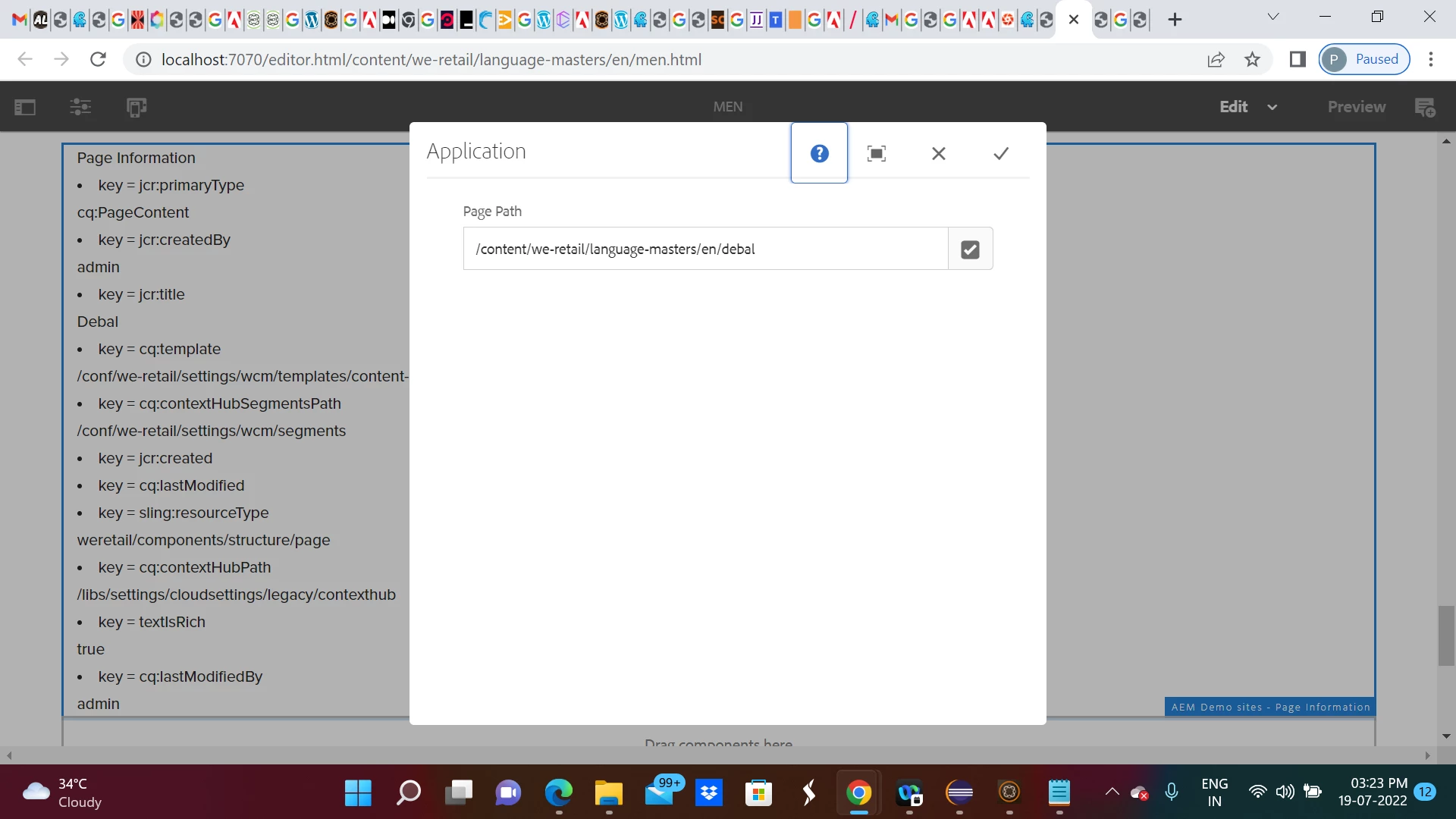Toggle fullscreen mode for Application dialog
This screenshot has height=819, width=1456.
coord(877,153)
